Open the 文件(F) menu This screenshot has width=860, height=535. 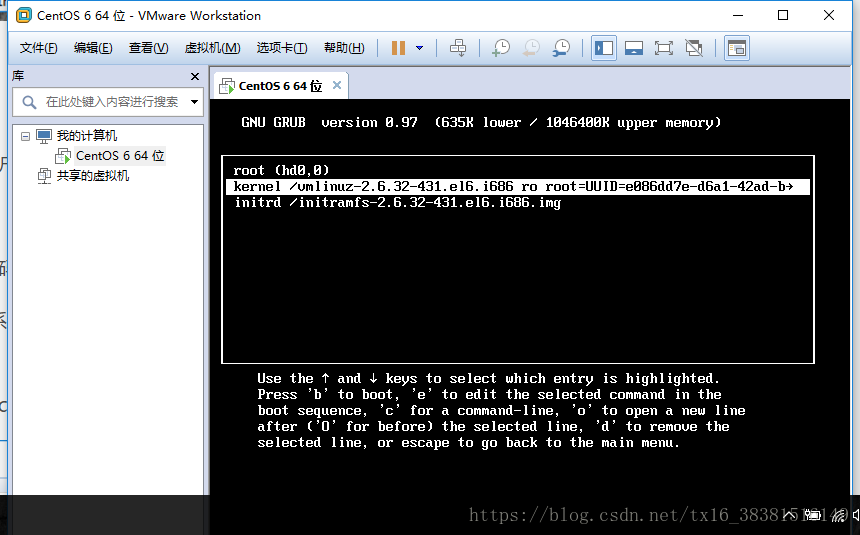[38, 48]
